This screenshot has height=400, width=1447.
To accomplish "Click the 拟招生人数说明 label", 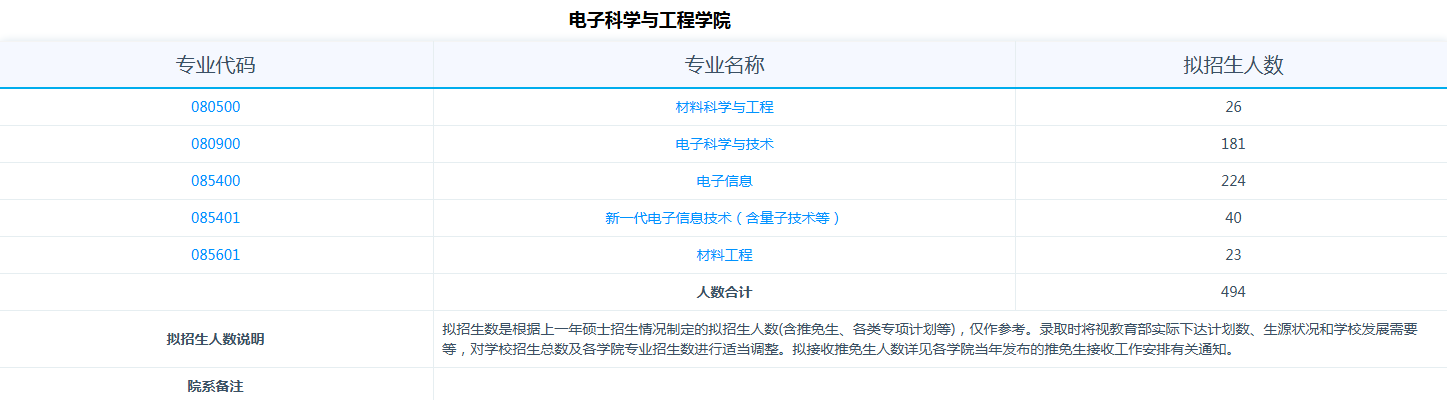I will (x=216, y=339).
